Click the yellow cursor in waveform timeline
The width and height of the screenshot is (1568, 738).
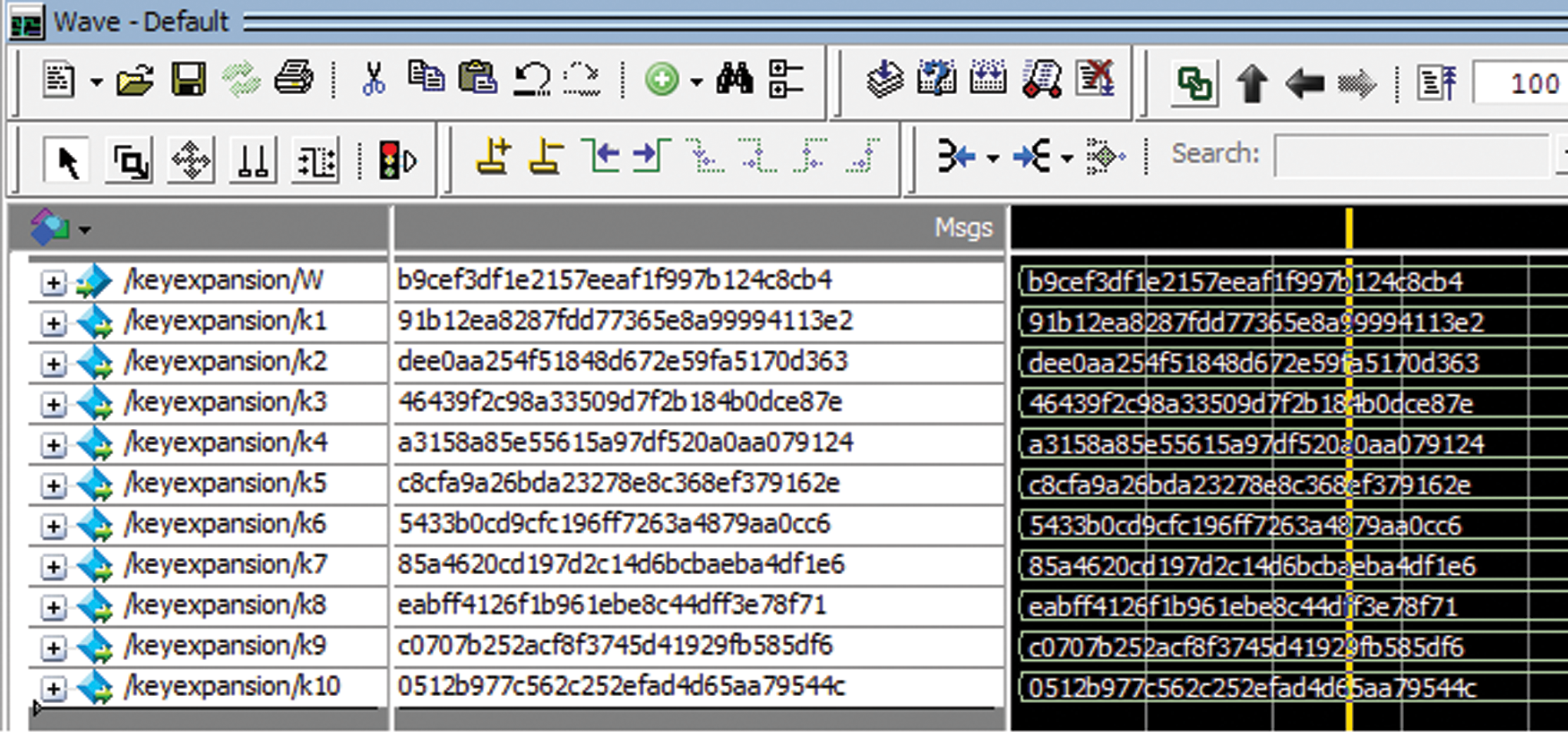coord(1348,228)
